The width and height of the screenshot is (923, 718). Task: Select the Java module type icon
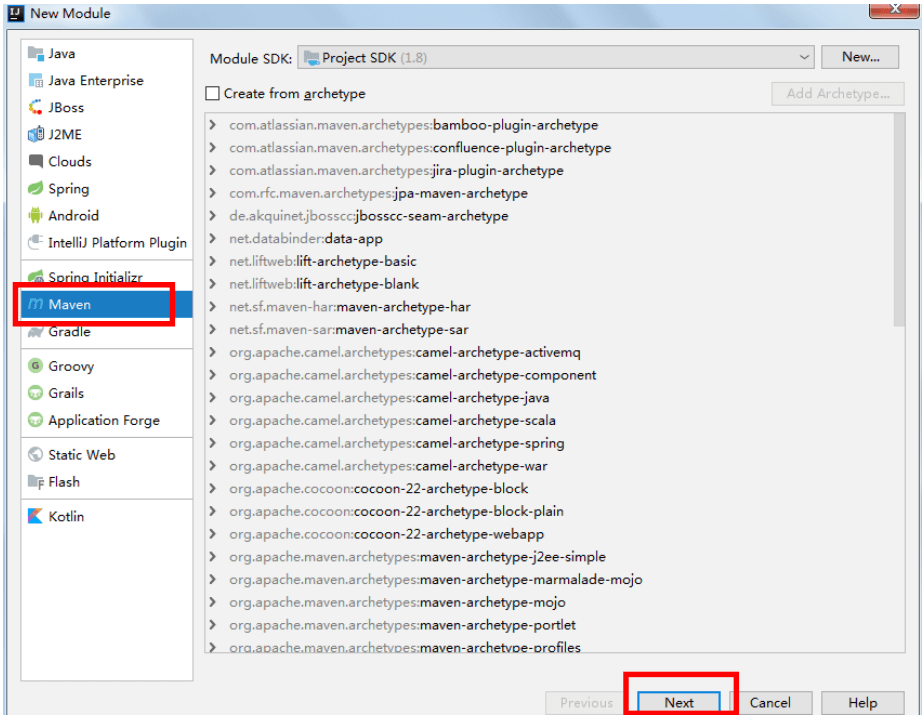(36, 54)
